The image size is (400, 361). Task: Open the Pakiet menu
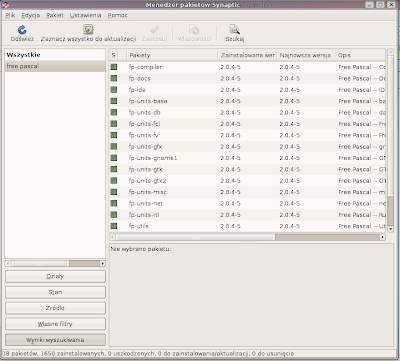pos(55,15)
